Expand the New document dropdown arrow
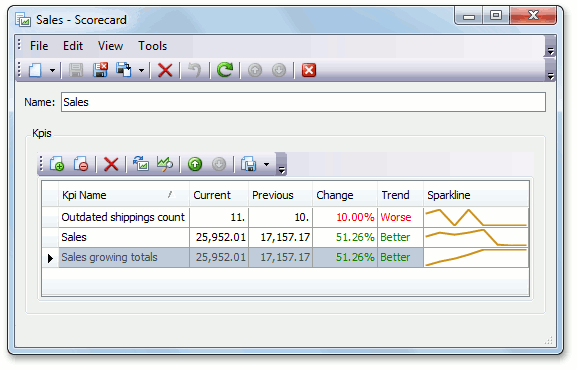Screen dimensions: 577x370 click(52, 70)
